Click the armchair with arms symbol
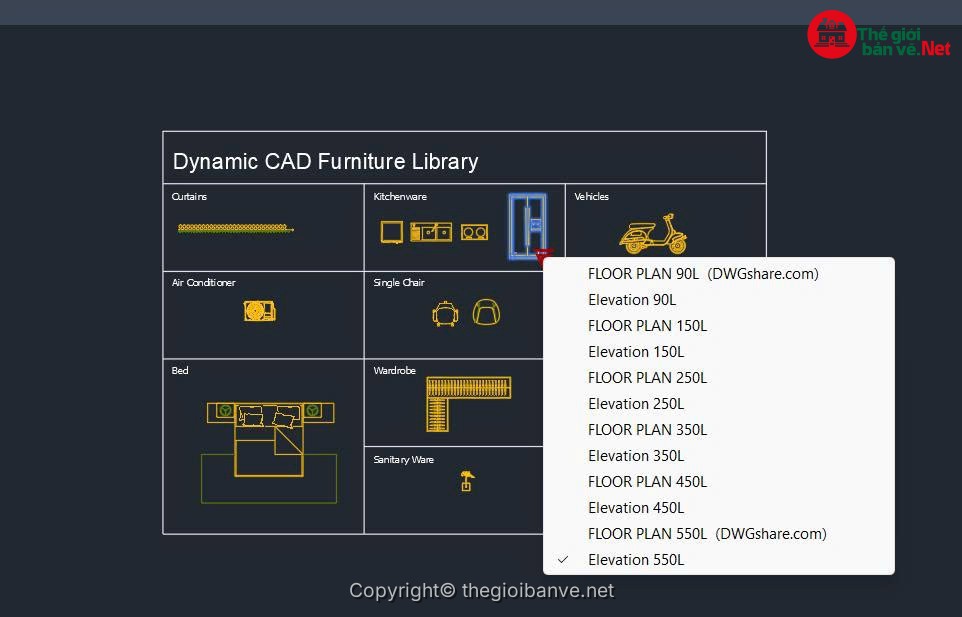The image size is (962, 617). (x=445, y=313)
